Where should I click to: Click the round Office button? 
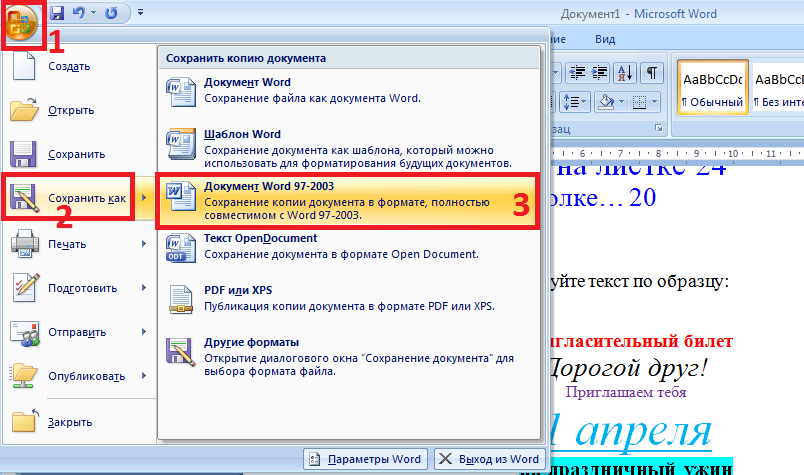[22, 23]
